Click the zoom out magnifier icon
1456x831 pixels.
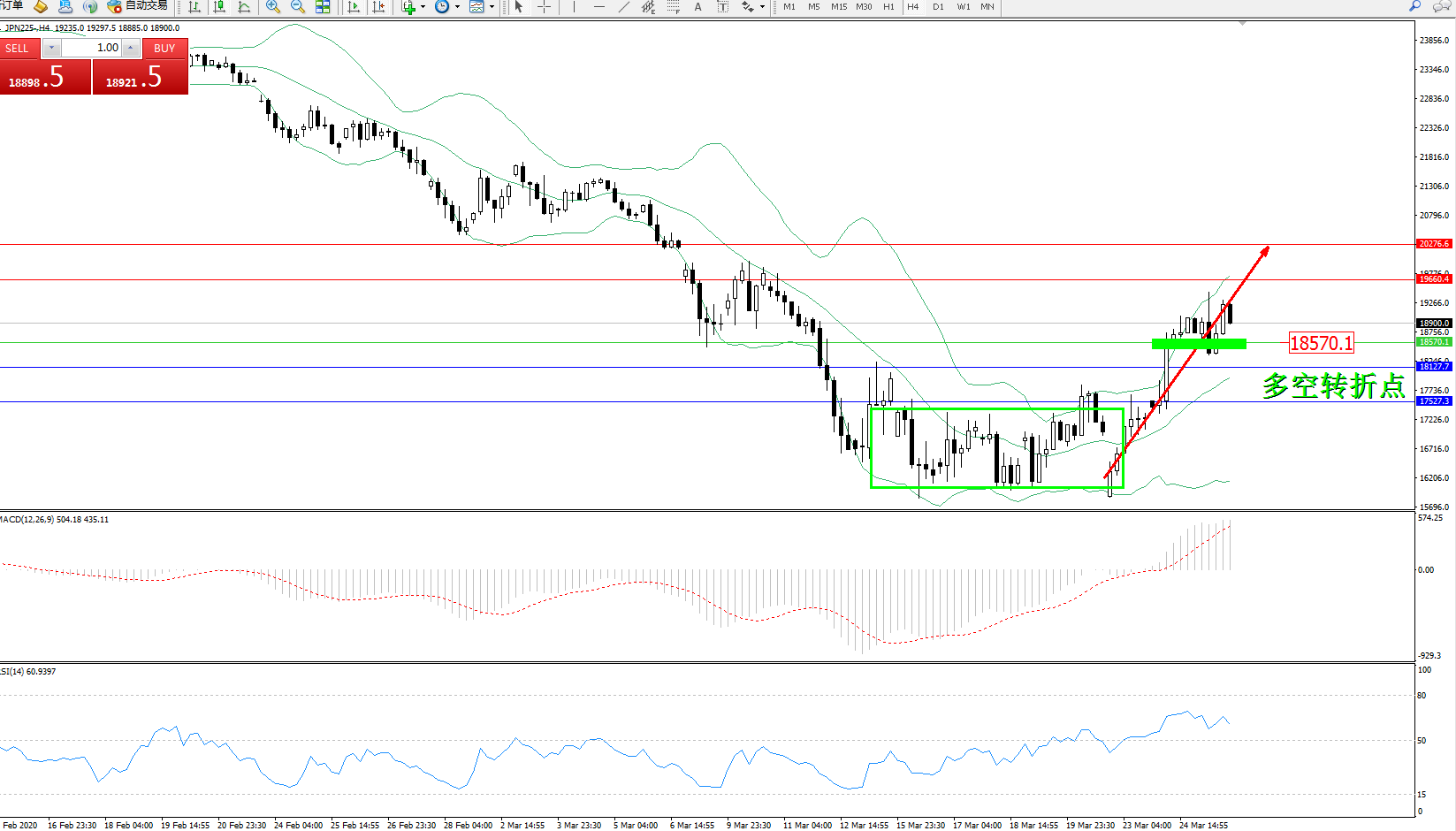click(x=298, y=7)
